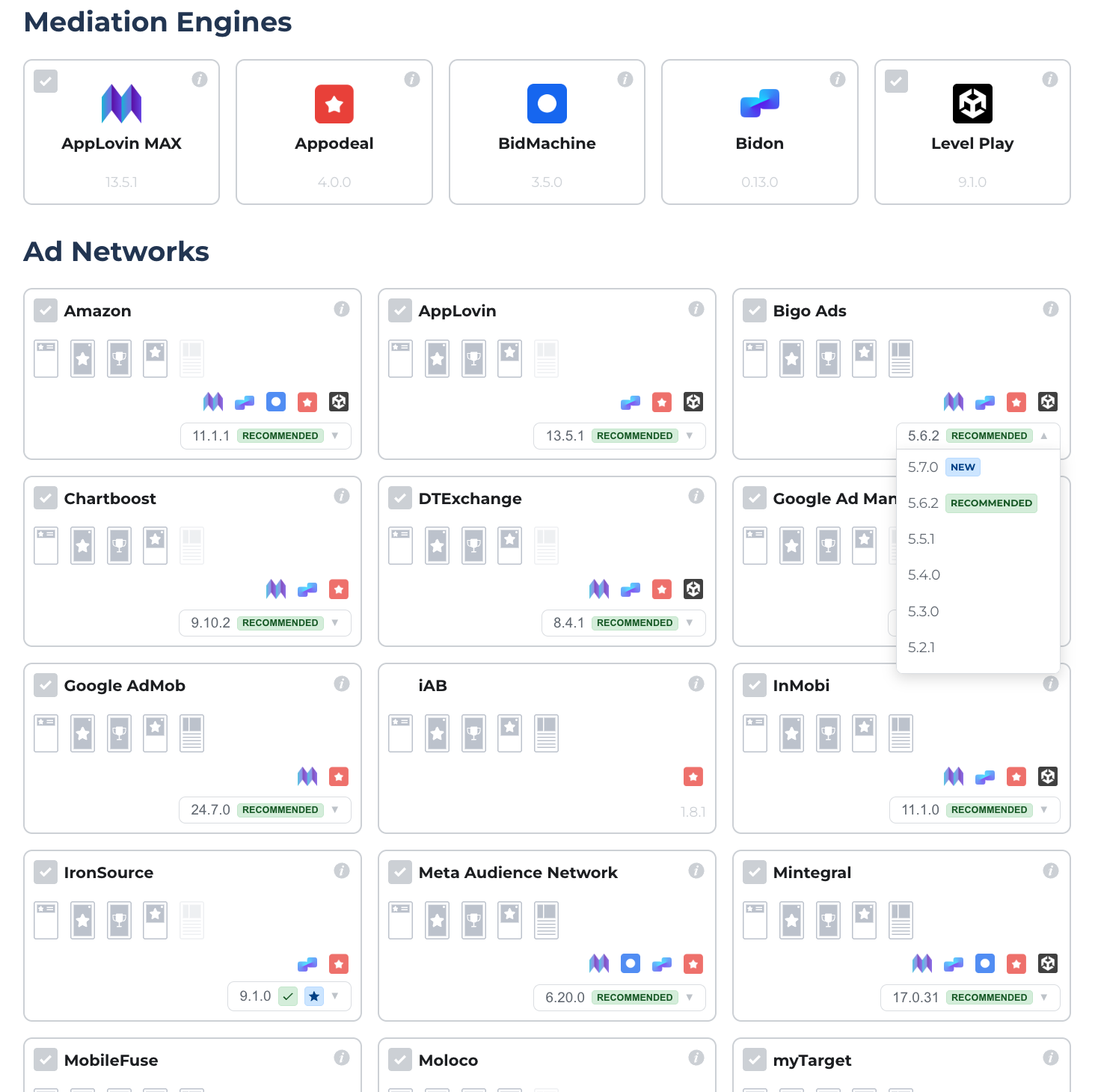Click the AppLovin MAX logo icon

tap(121, 103)
